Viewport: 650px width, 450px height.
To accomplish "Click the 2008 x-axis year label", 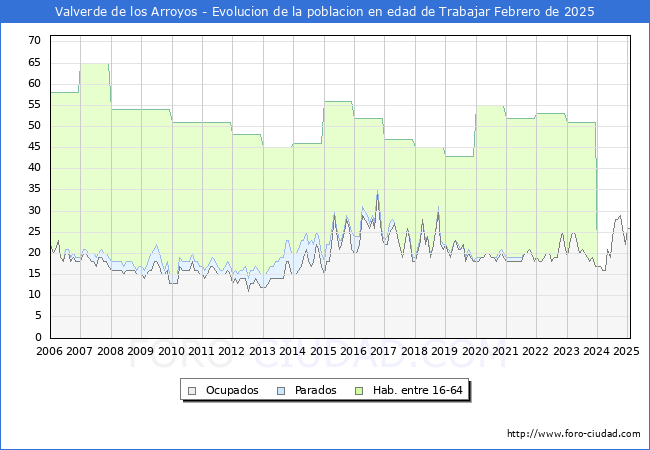I will click(110, 351).
